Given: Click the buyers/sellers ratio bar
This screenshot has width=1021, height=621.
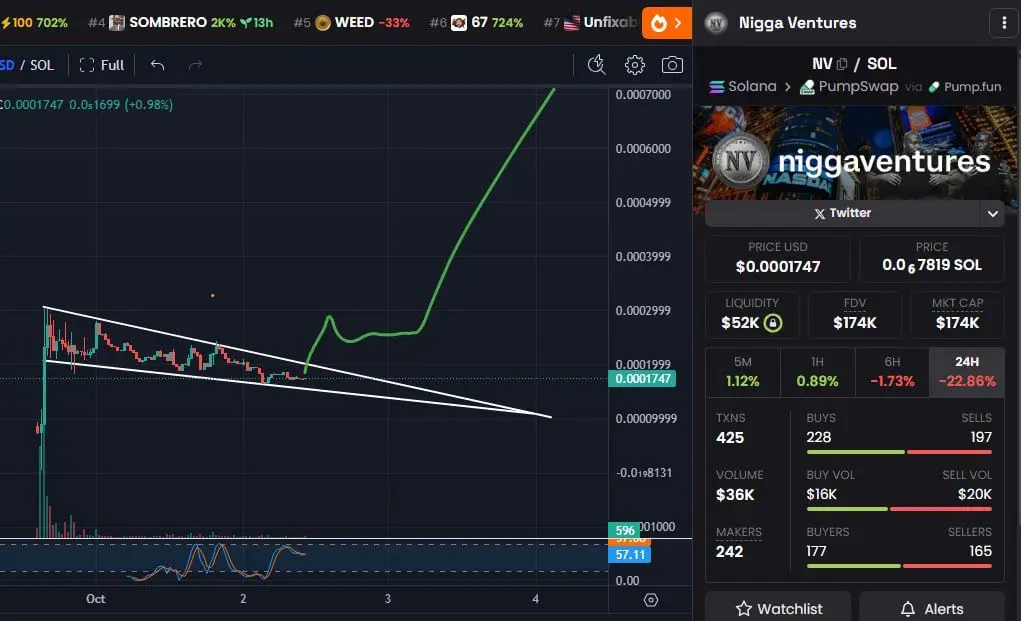Looking at the screenshot, I should [x=899, y=566].
